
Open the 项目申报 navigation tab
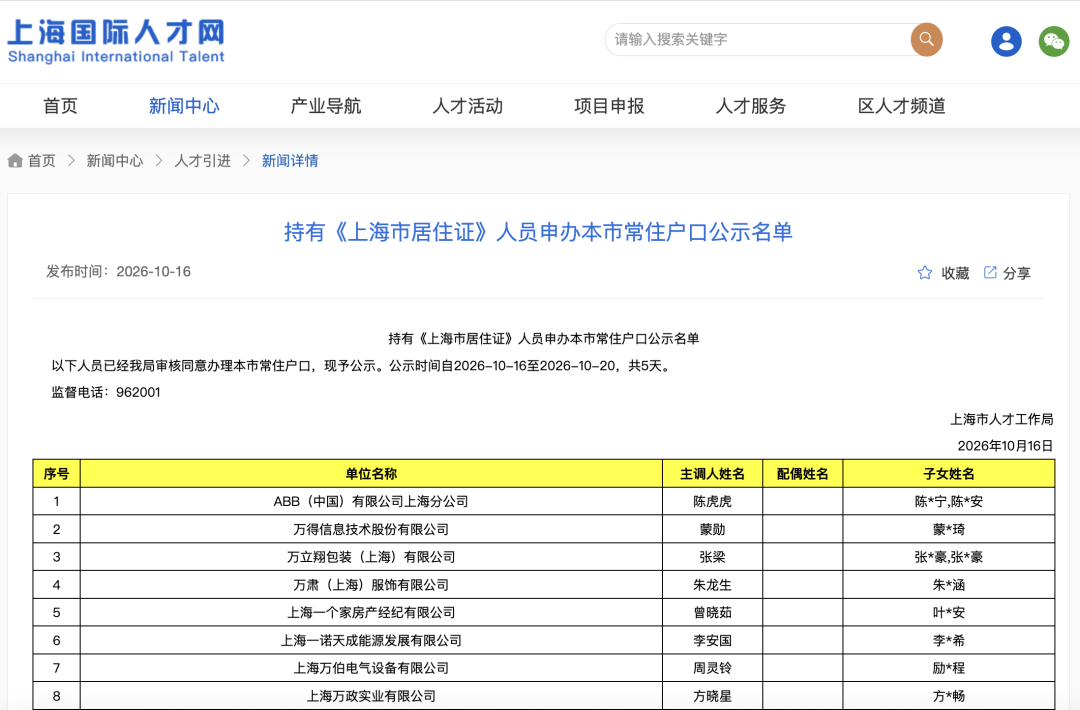pyautogui.click(x=610, y=106)
